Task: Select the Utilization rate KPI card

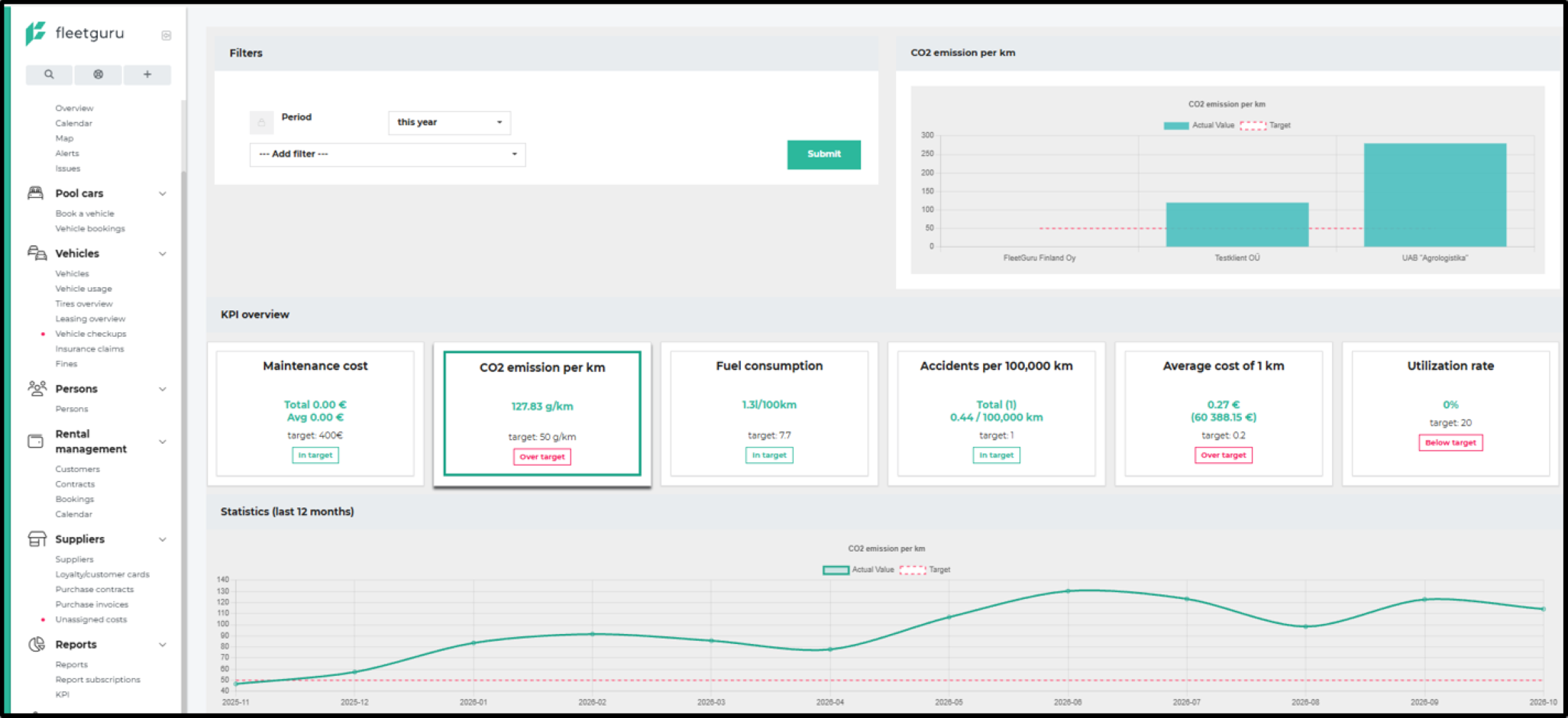Action: pyautogui.click(x=1450, y=413)
